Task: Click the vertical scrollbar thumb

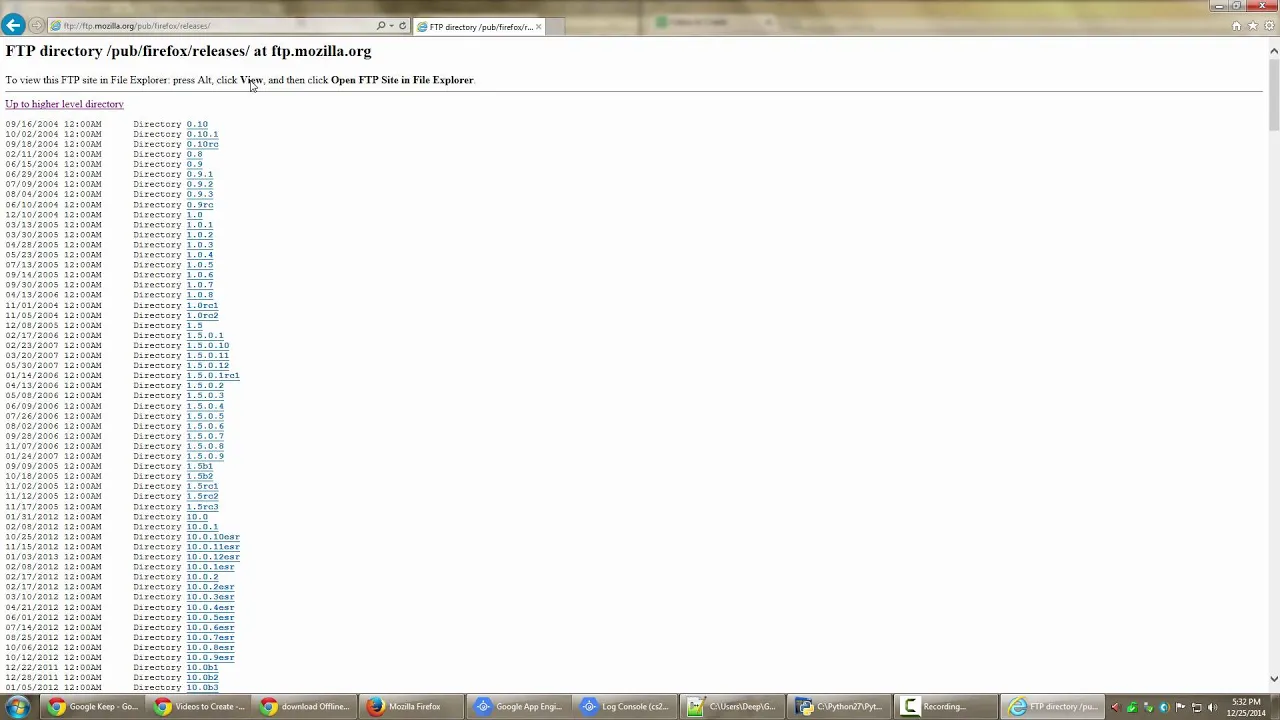Action: tap(1274, 93)
